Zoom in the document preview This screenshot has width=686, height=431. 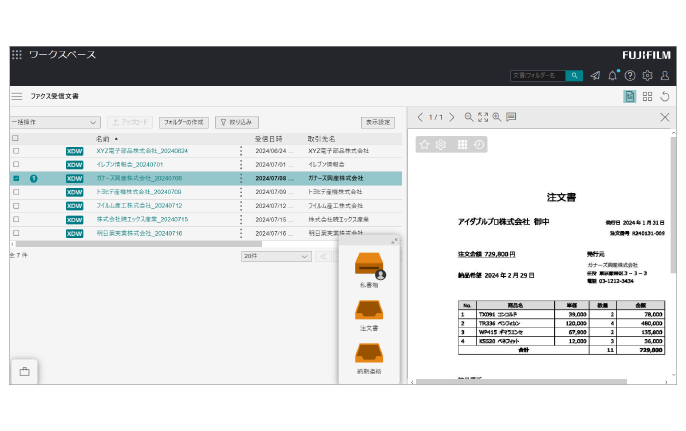pos(497,117)
